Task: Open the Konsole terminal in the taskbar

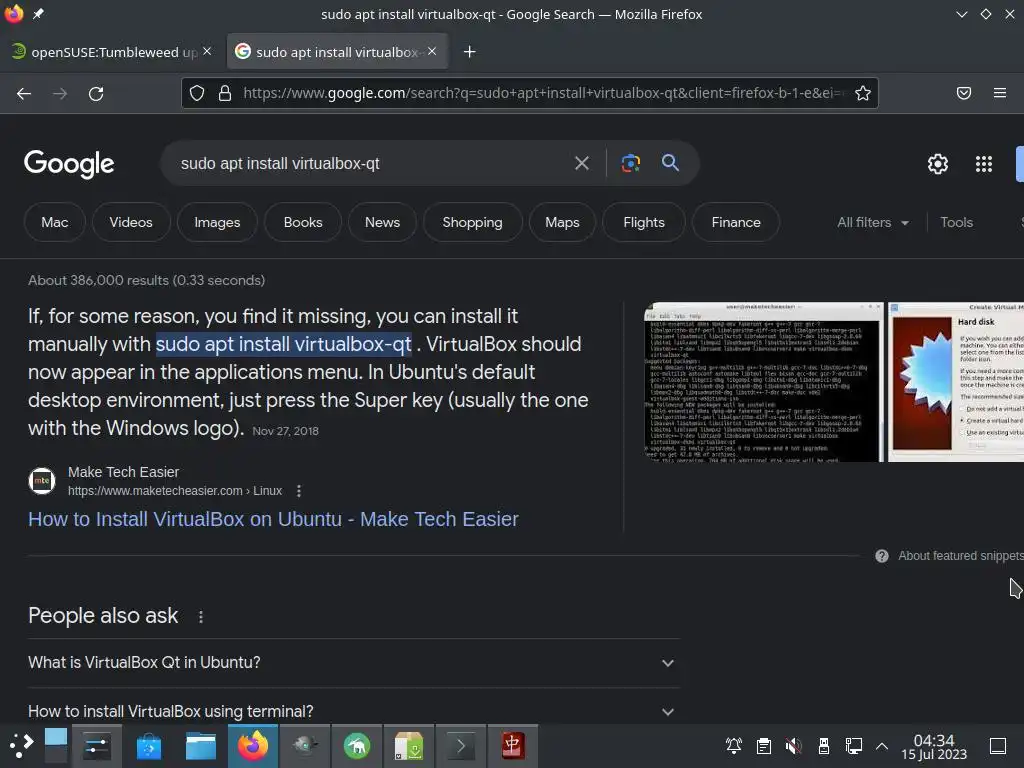Action: pos(460,746)
